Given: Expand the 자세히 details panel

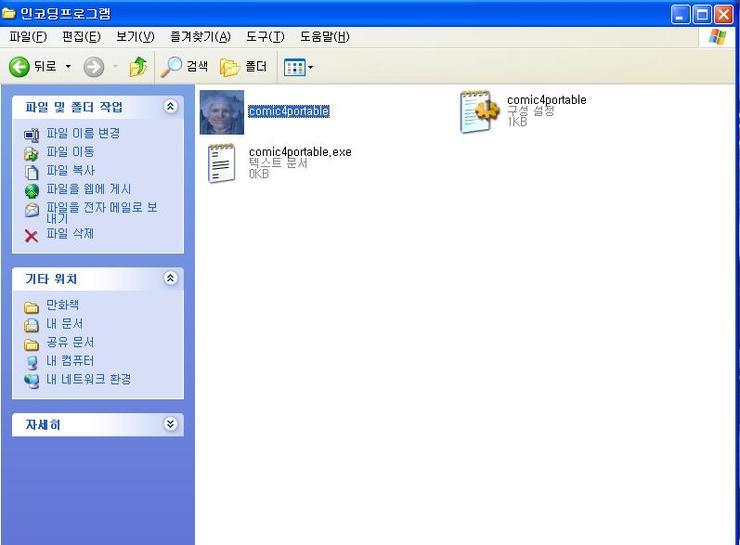Looking at the screenshot, I should 170,424.
